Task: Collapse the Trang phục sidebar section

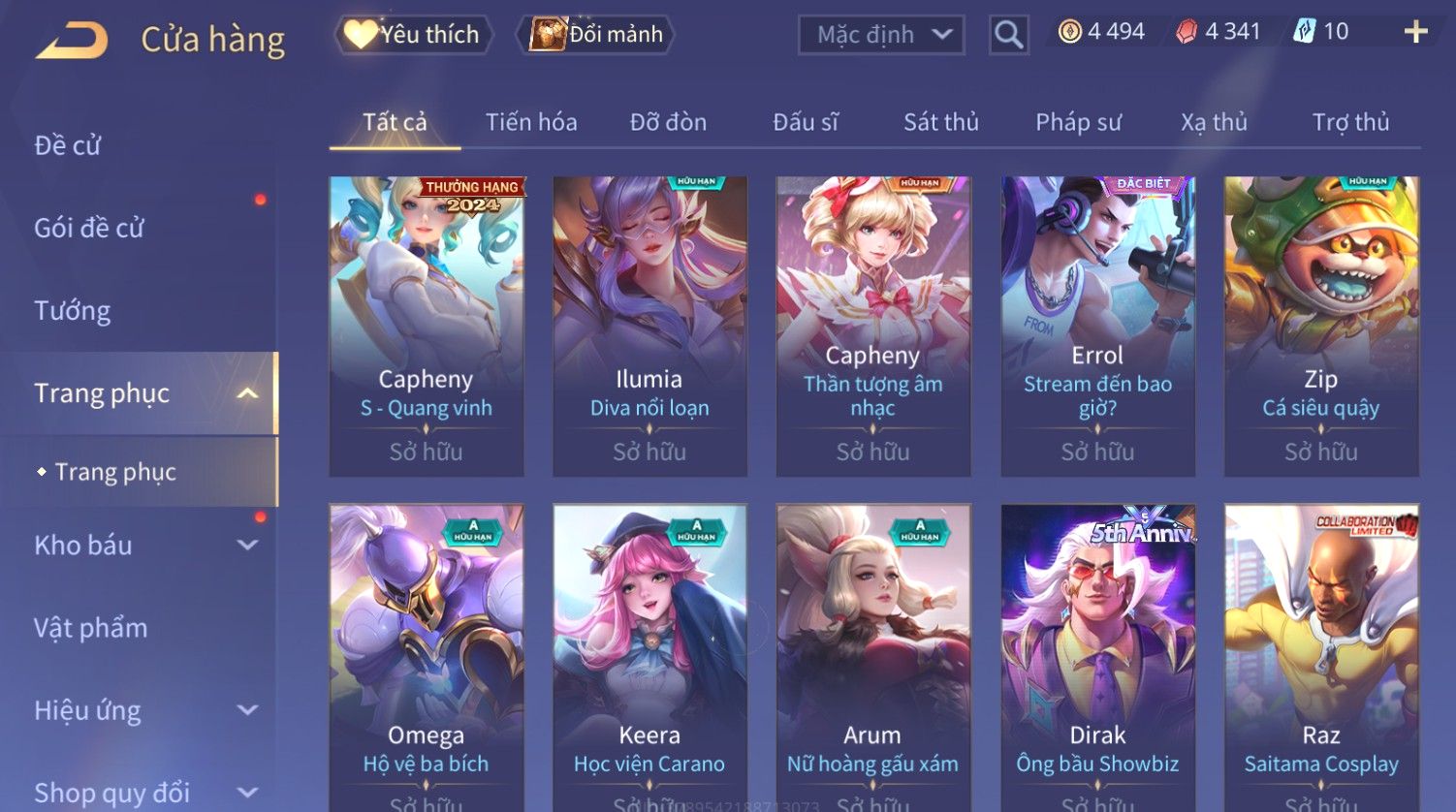Action: coord(247,393)
